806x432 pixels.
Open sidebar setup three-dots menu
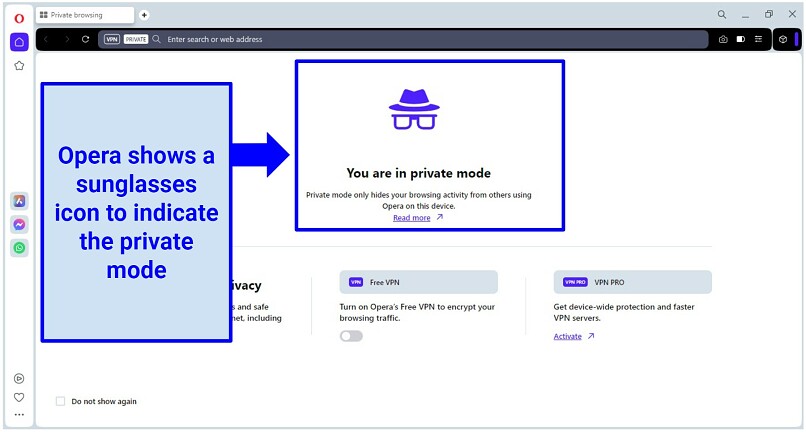(x=19, y=415)
